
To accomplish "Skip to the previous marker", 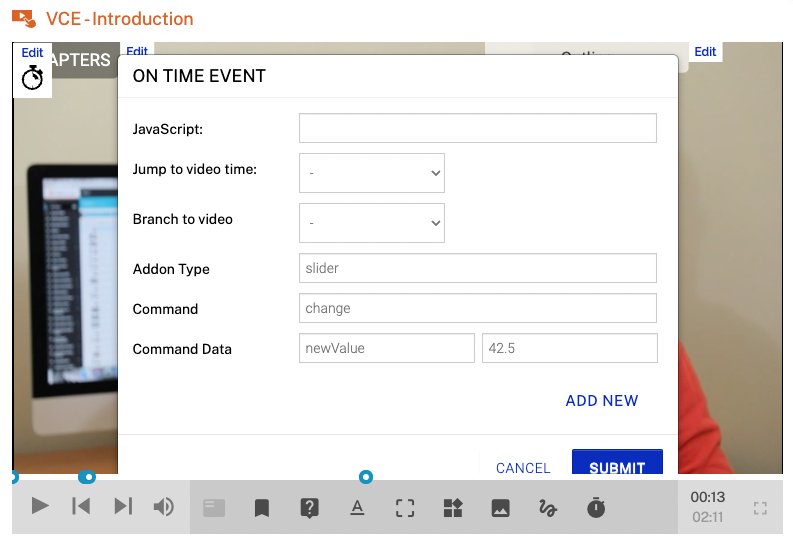I will tap(81, 507).
